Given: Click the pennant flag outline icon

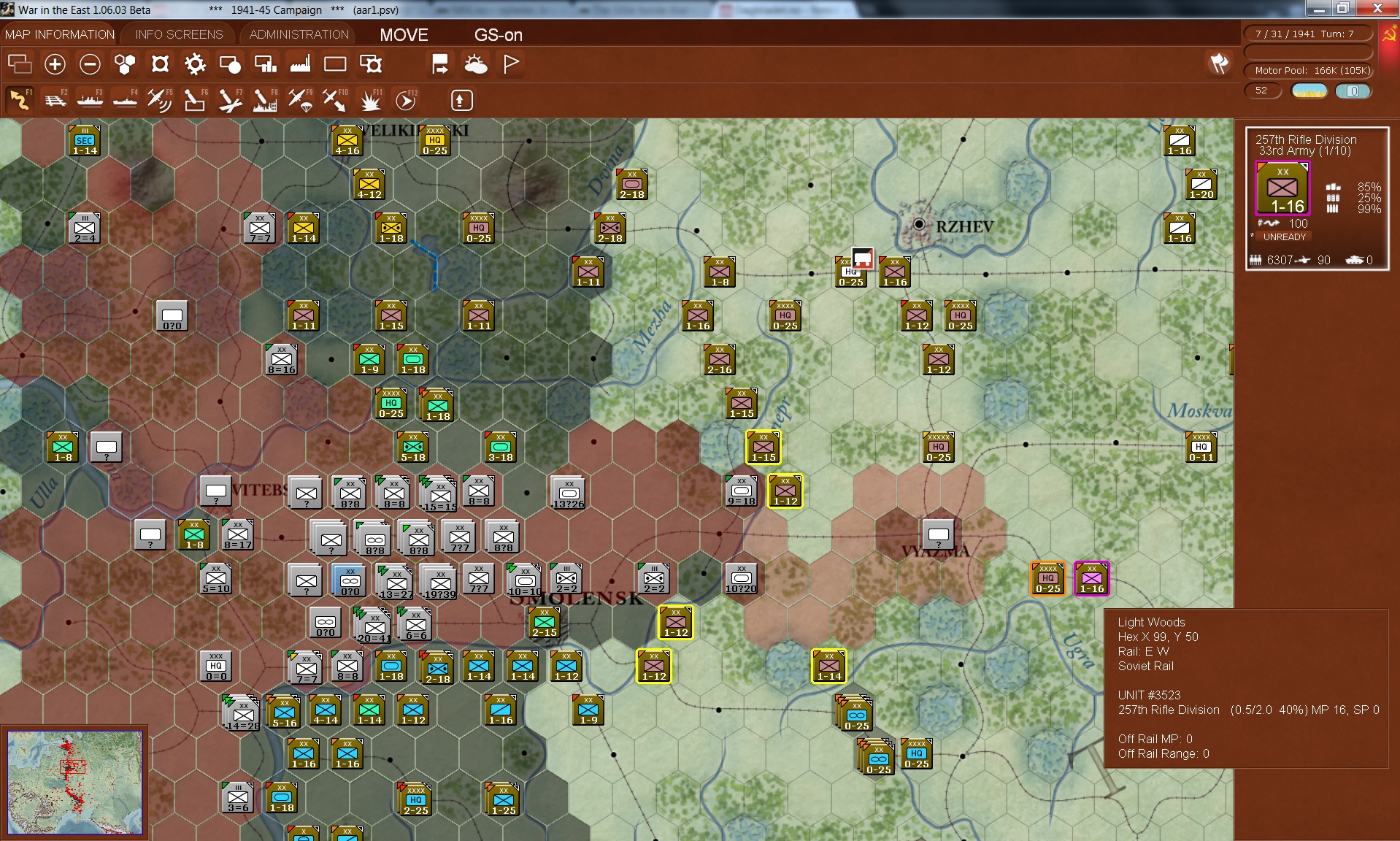Looking at the screenshot, I should (x=511, y=64).
